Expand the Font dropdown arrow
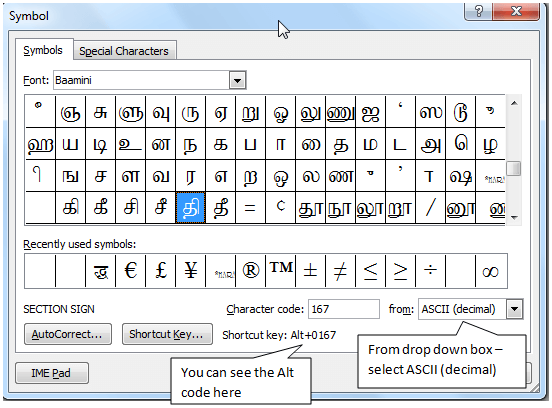Viewport: 552px width, 408px height. [238, 80]
